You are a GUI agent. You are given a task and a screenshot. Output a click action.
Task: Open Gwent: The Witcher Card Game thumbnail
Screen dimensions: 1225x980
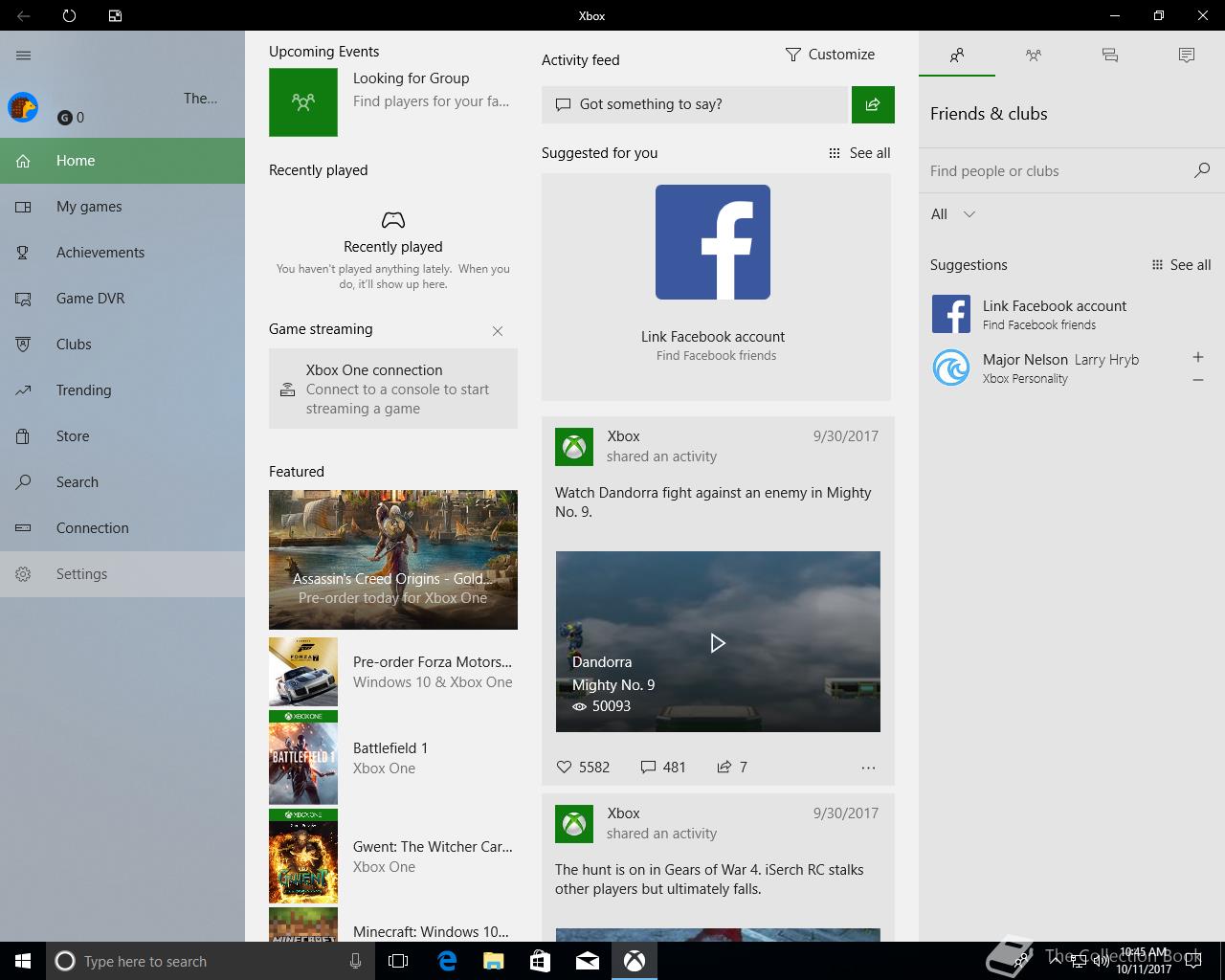[x=303, y=857]
